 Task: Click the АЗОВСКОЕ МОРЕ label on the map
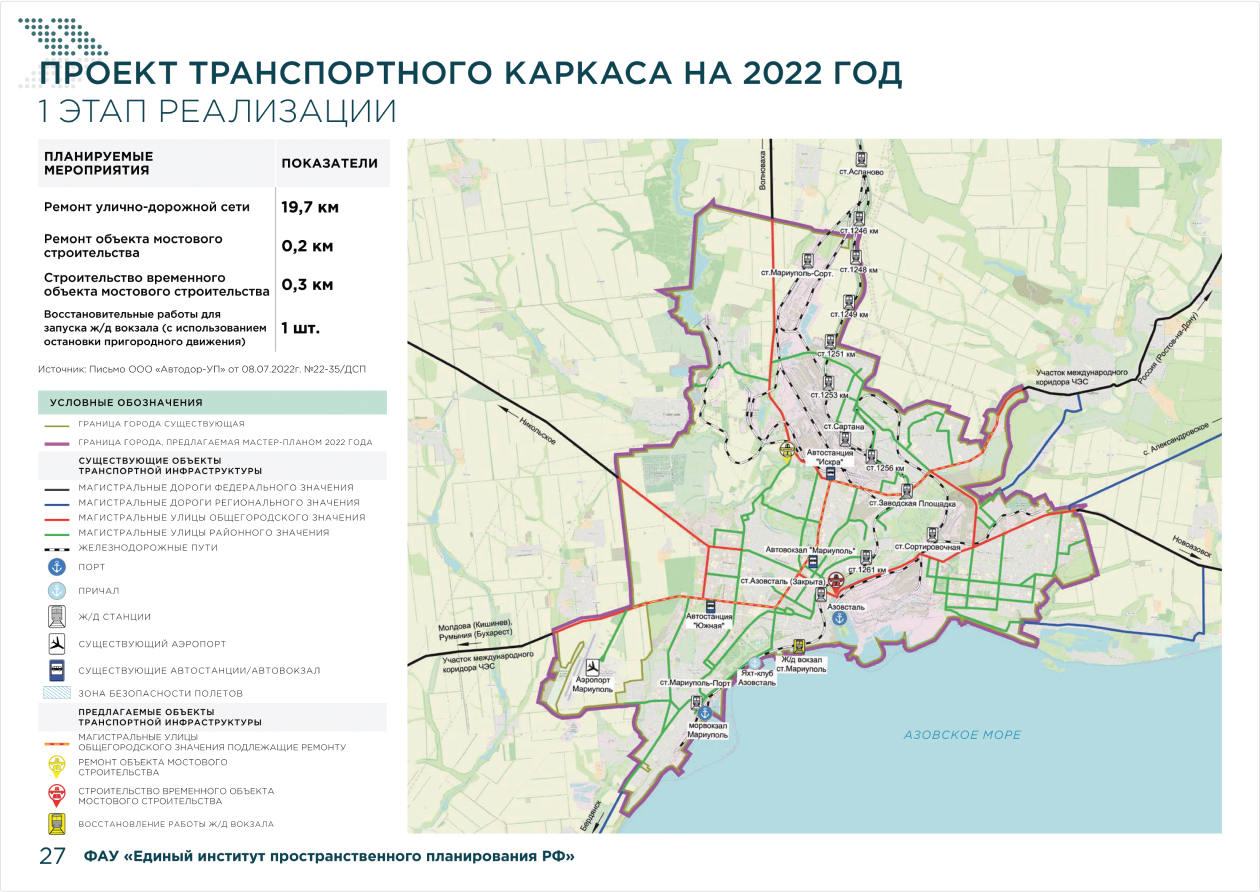pos(962,735)
